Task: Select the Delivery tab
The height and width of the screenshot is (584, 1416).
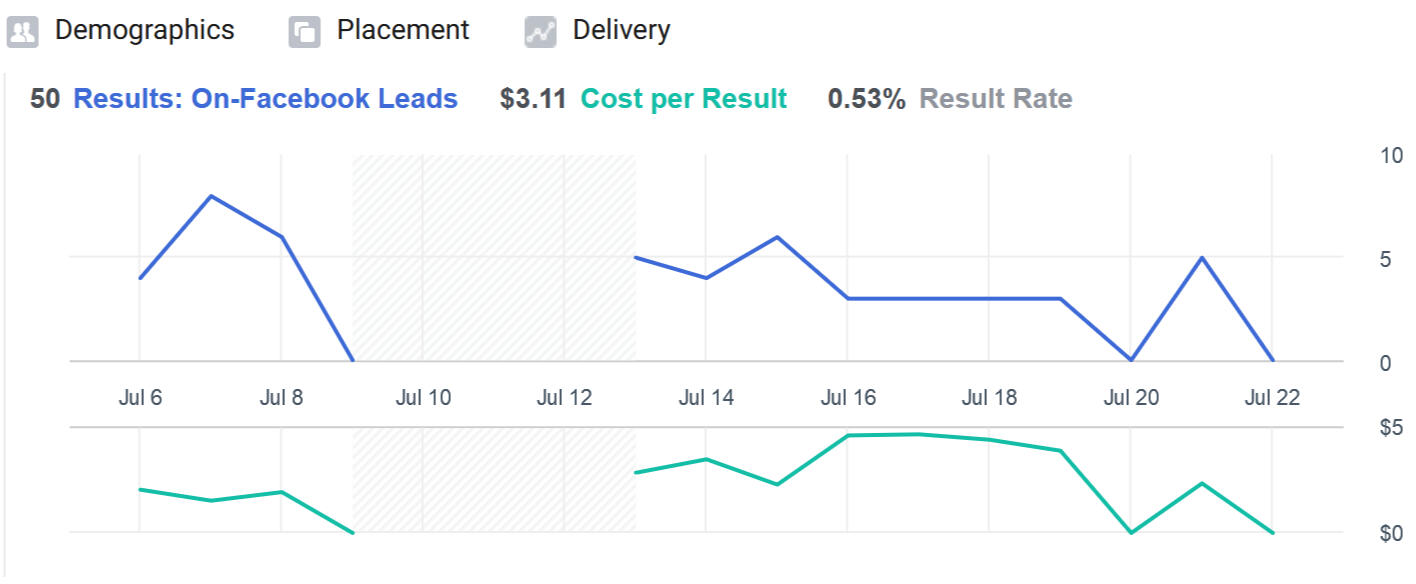Action: coord(621,30)
